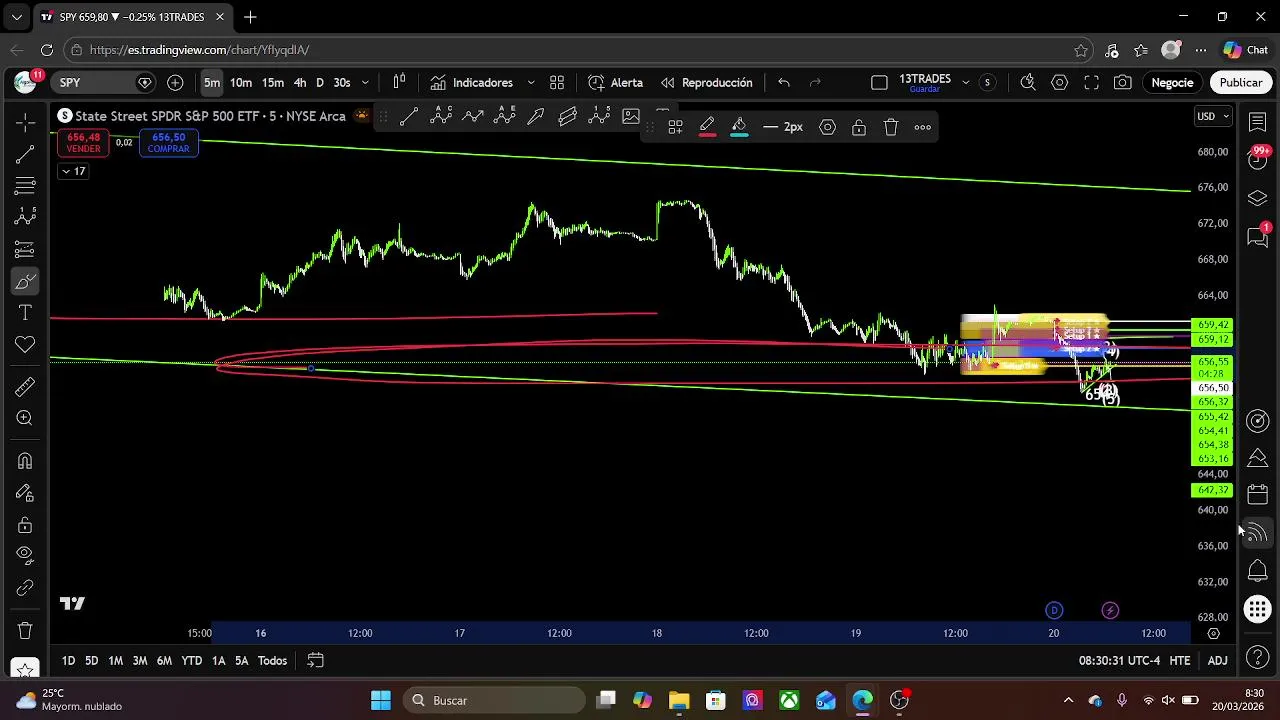Image resolution: width=1280 pixels, height=720 pixels.
Task: Toggle ADJ price adjustment
Action: (1217, 661)
